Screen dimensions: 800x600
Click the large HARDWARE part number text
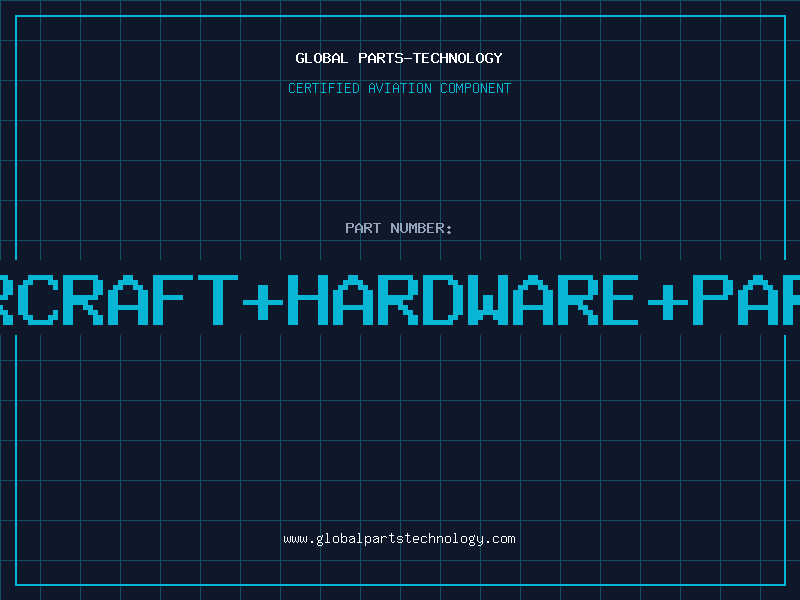[x=463, y=299]
